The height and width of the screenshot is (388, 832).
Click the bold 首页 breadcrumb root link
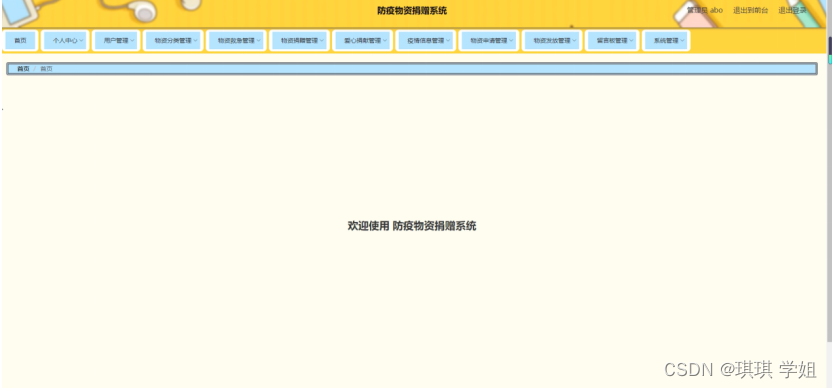pos(23,68)
